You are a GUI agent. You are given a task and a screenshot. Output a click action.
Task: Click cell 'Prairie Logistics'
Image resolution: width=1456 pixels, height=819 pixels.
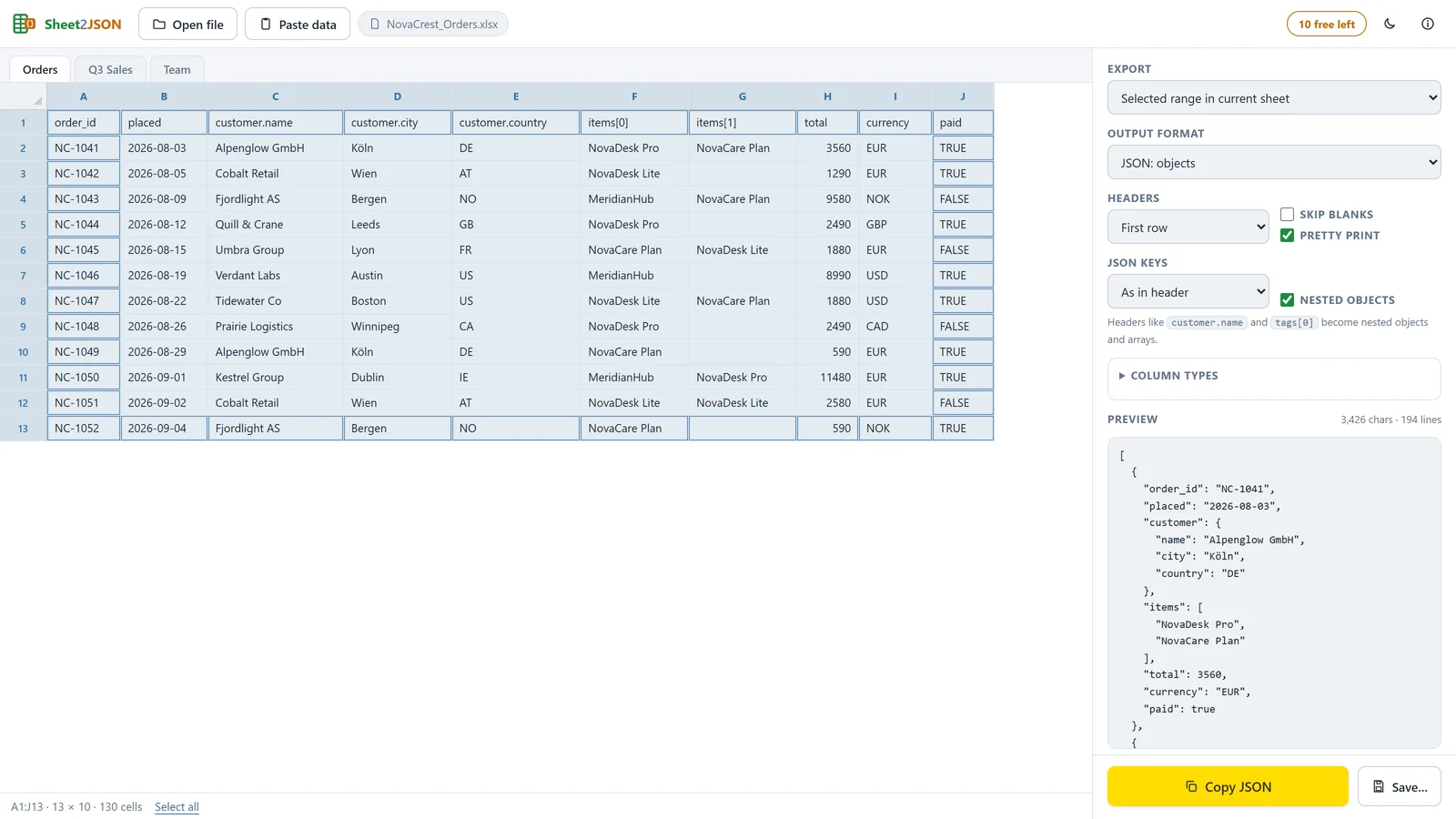276,326
